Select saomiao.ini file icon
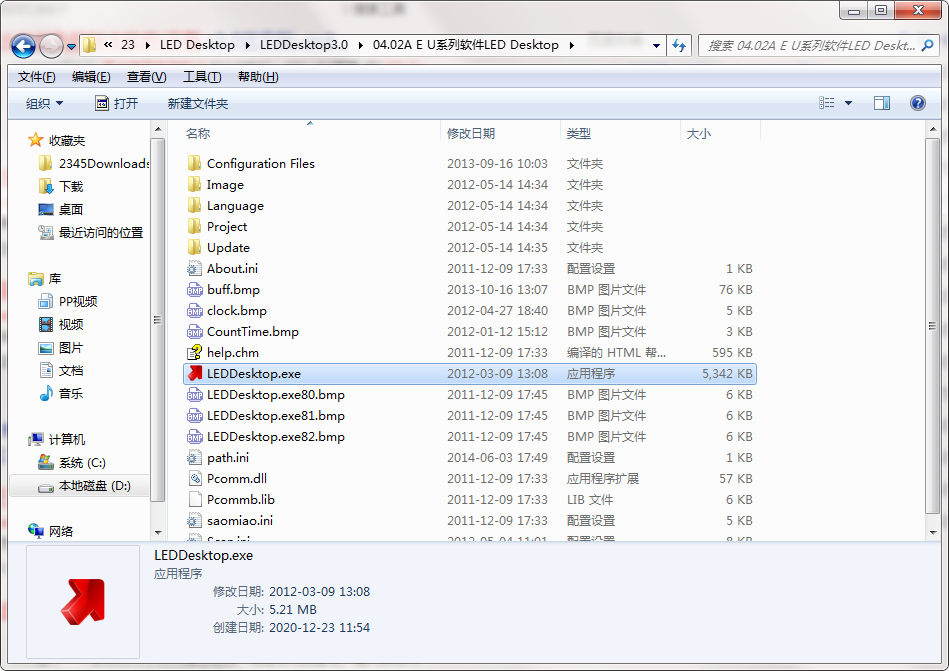The image size is (949, 671). click(194, 520)
